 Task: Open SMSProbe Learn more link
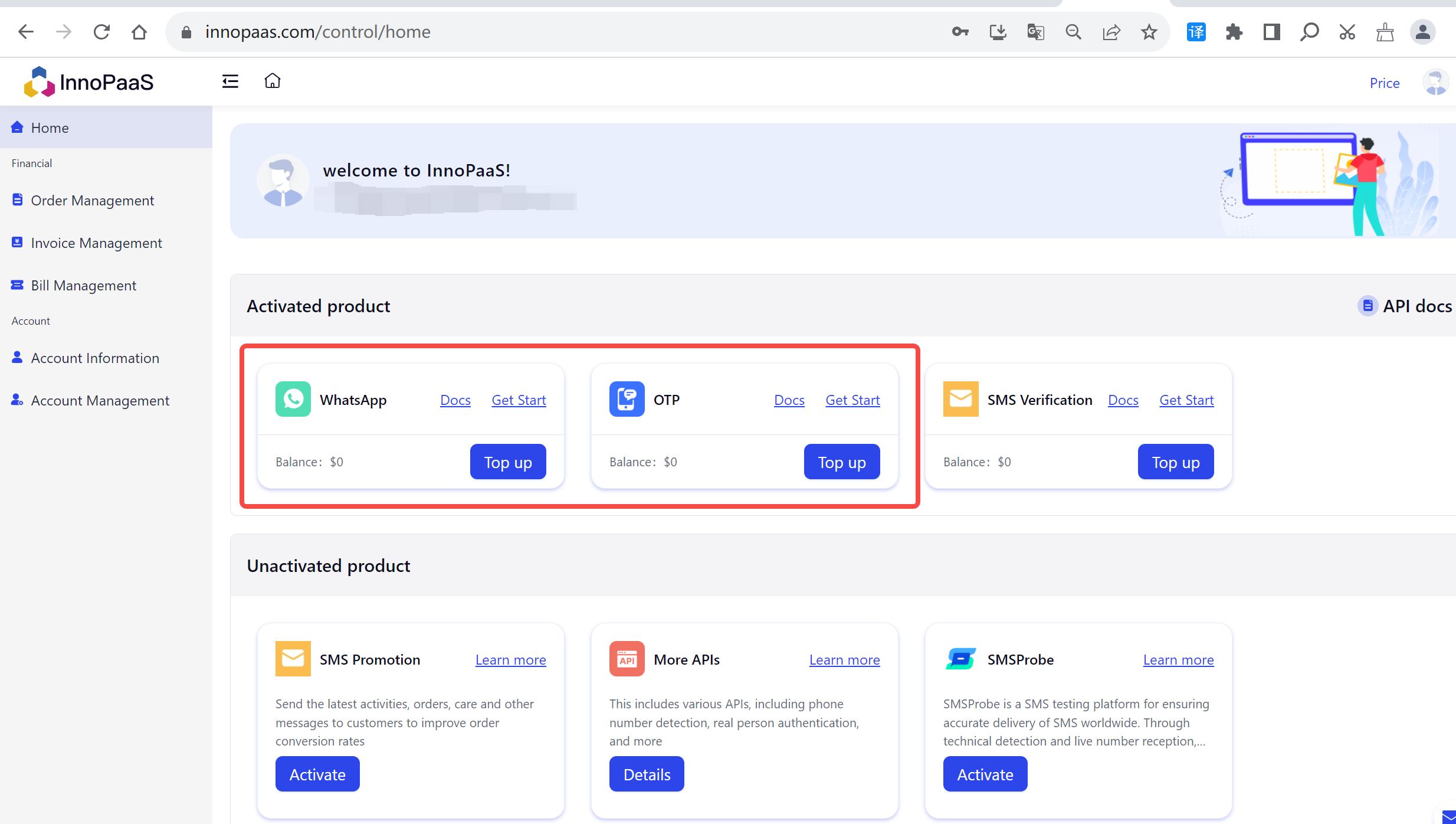[x=1179, y=660]
